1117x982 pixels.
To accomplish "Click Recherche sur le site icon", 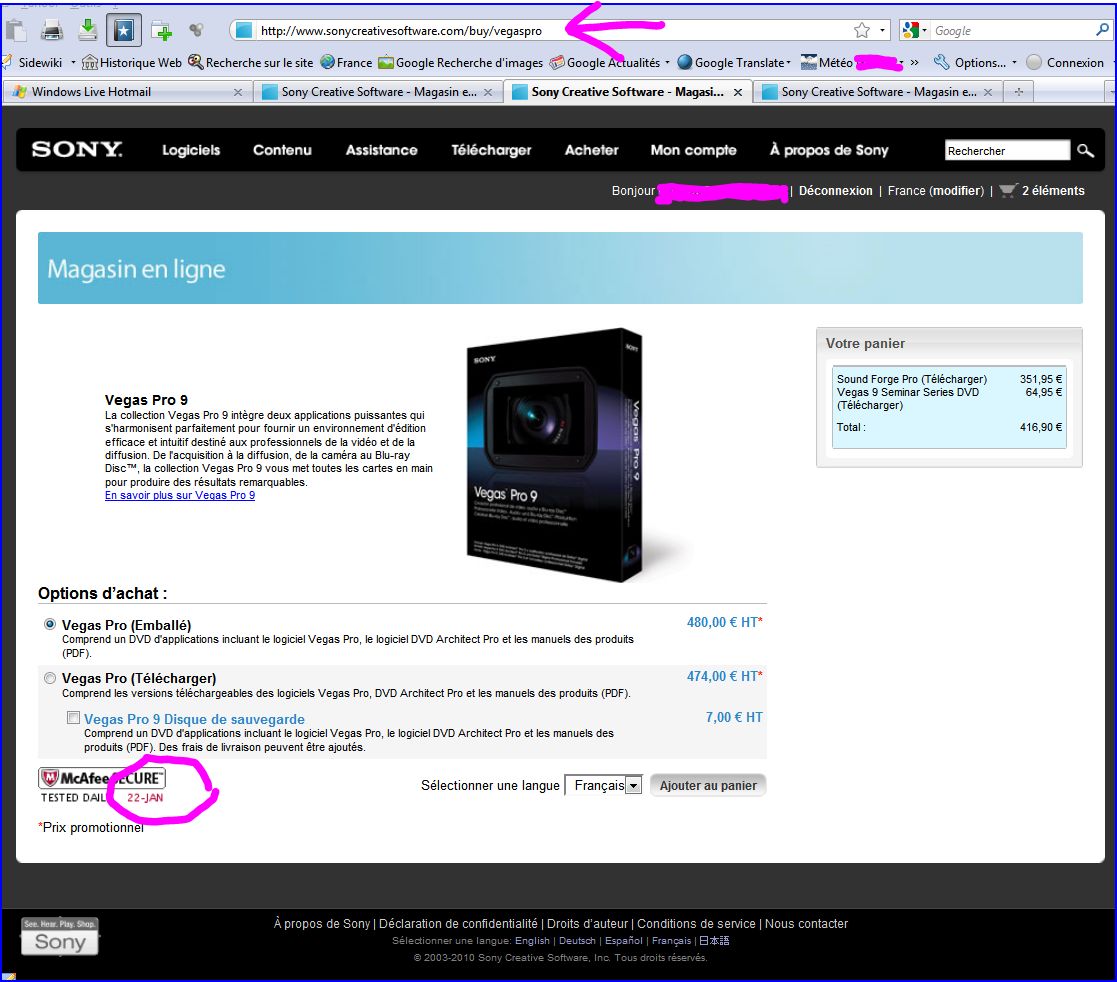I will tap(196, 62).
